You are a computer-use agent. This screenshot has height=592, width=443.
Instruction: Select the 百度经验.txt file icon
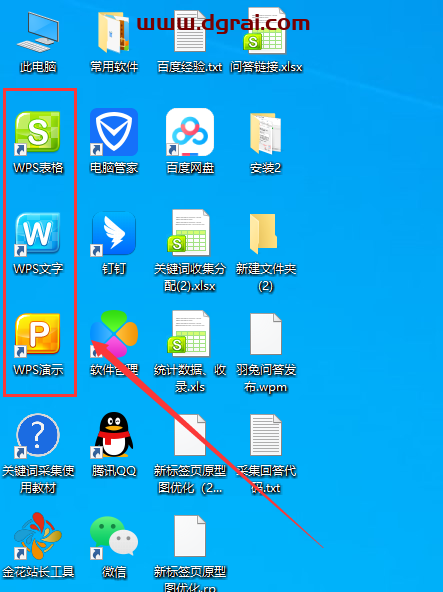tap(190, 32)
